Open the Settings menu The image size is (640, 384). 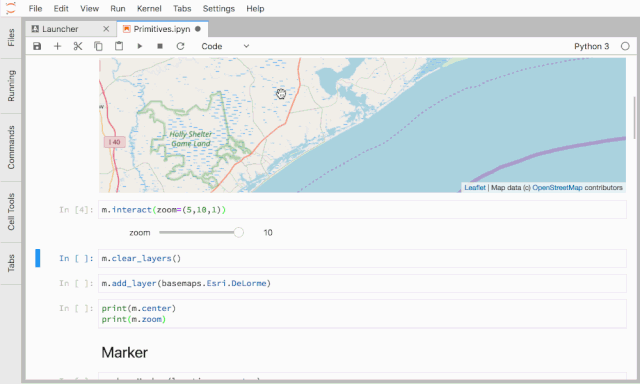pos(219,9)
